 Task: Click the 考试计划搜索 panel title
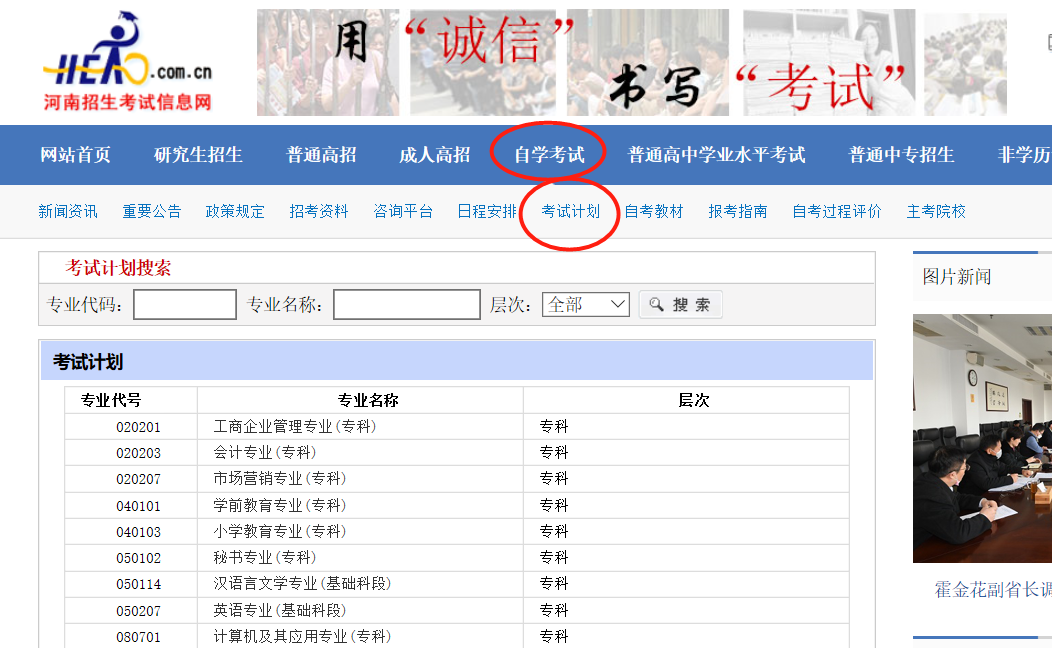[118, 268]
